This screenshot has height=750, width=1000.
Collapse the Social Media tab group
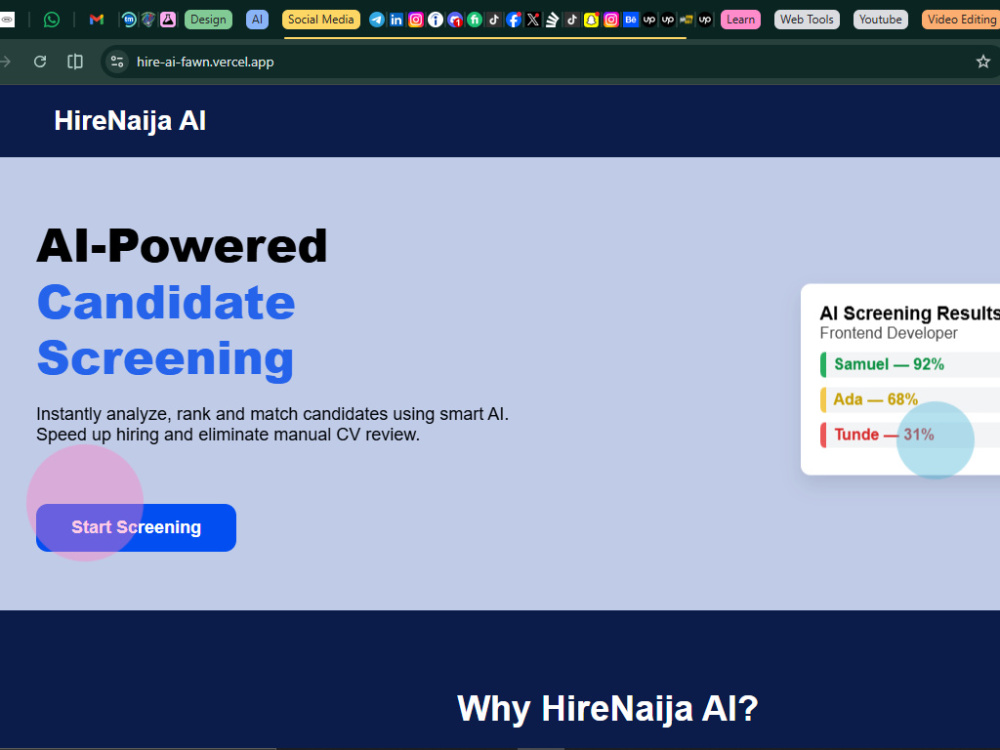tap(321, 20)
